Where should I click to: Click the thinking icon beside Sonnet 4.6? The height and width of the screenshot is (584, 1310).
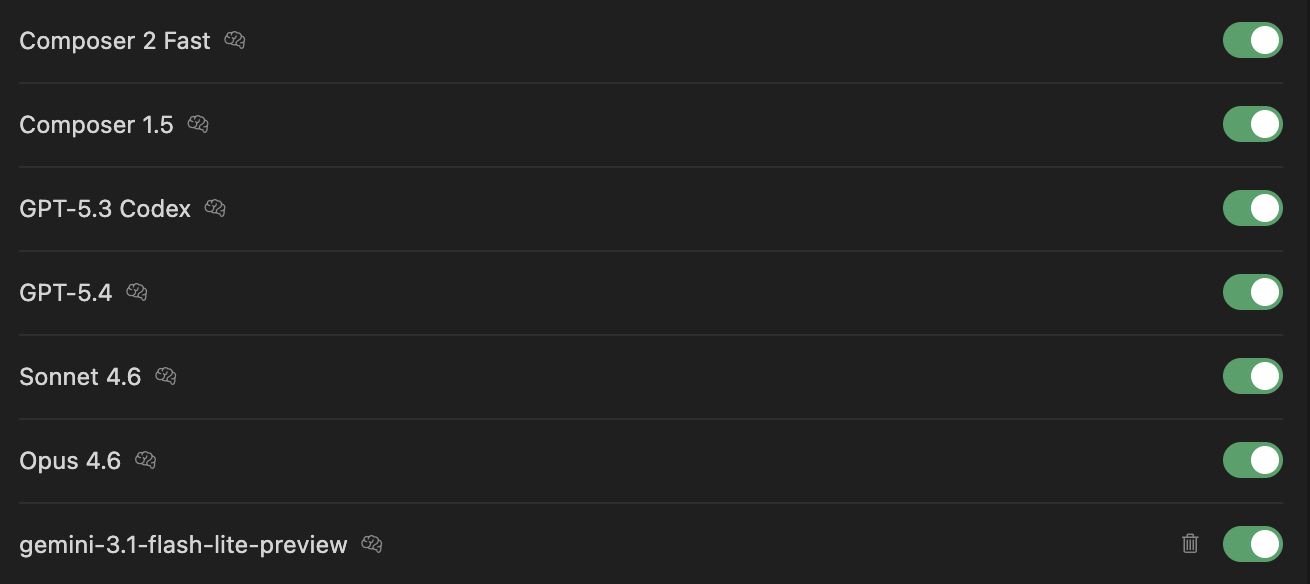click(x=166, y=377)
